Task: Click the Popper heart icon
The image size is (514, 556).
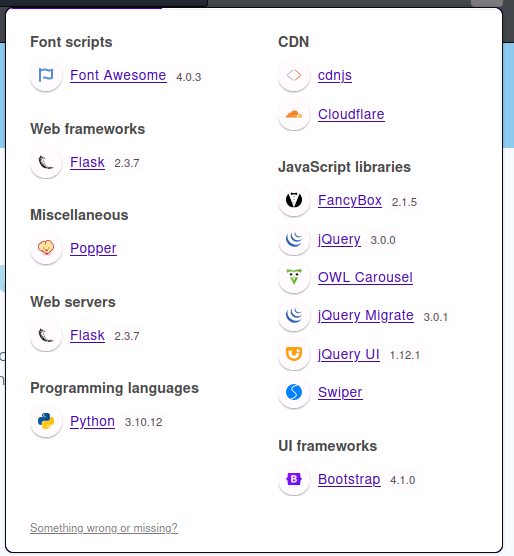Action: [46, 248]
